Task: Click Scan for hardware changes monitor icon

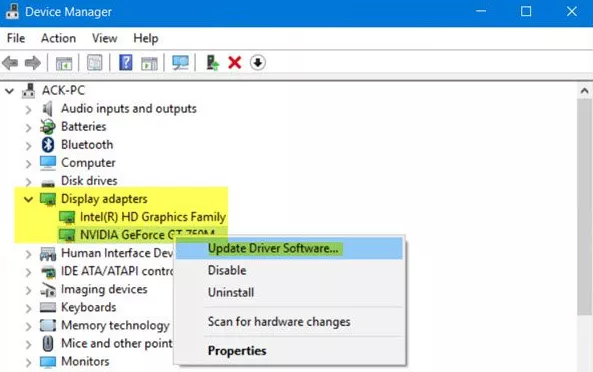Action: pyautogui.click(x=180, y=63)
